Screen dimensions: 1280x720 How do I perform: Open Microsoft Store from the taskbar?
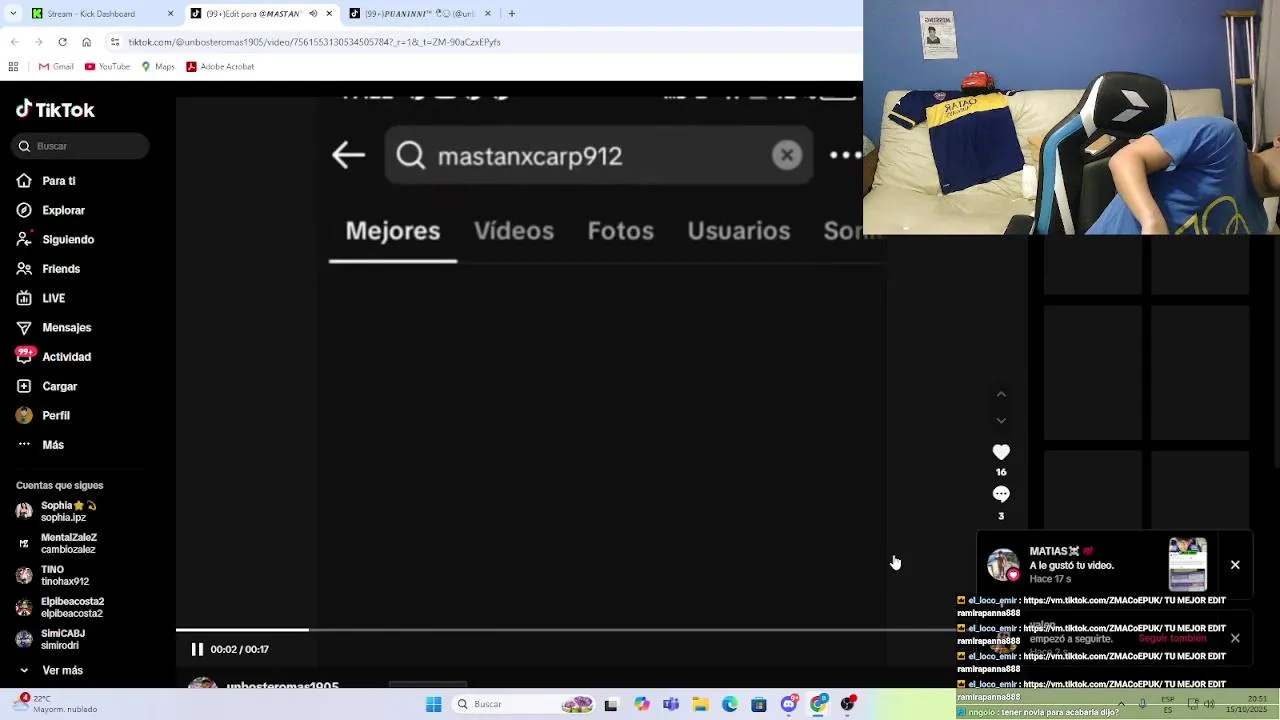click(760, 705)
